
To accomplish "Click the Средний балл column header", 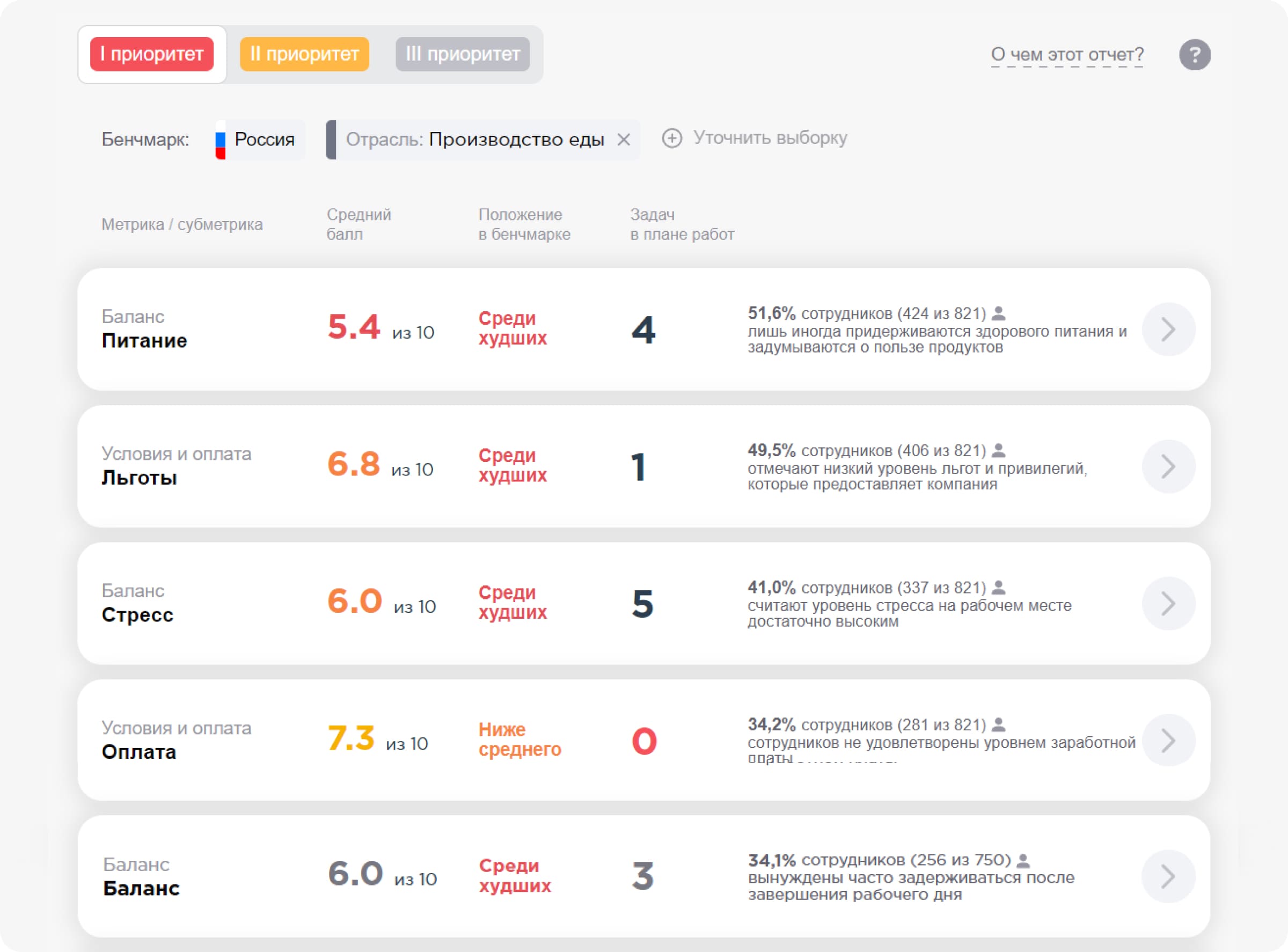I will pyautogui.click(x=359, y=224).
